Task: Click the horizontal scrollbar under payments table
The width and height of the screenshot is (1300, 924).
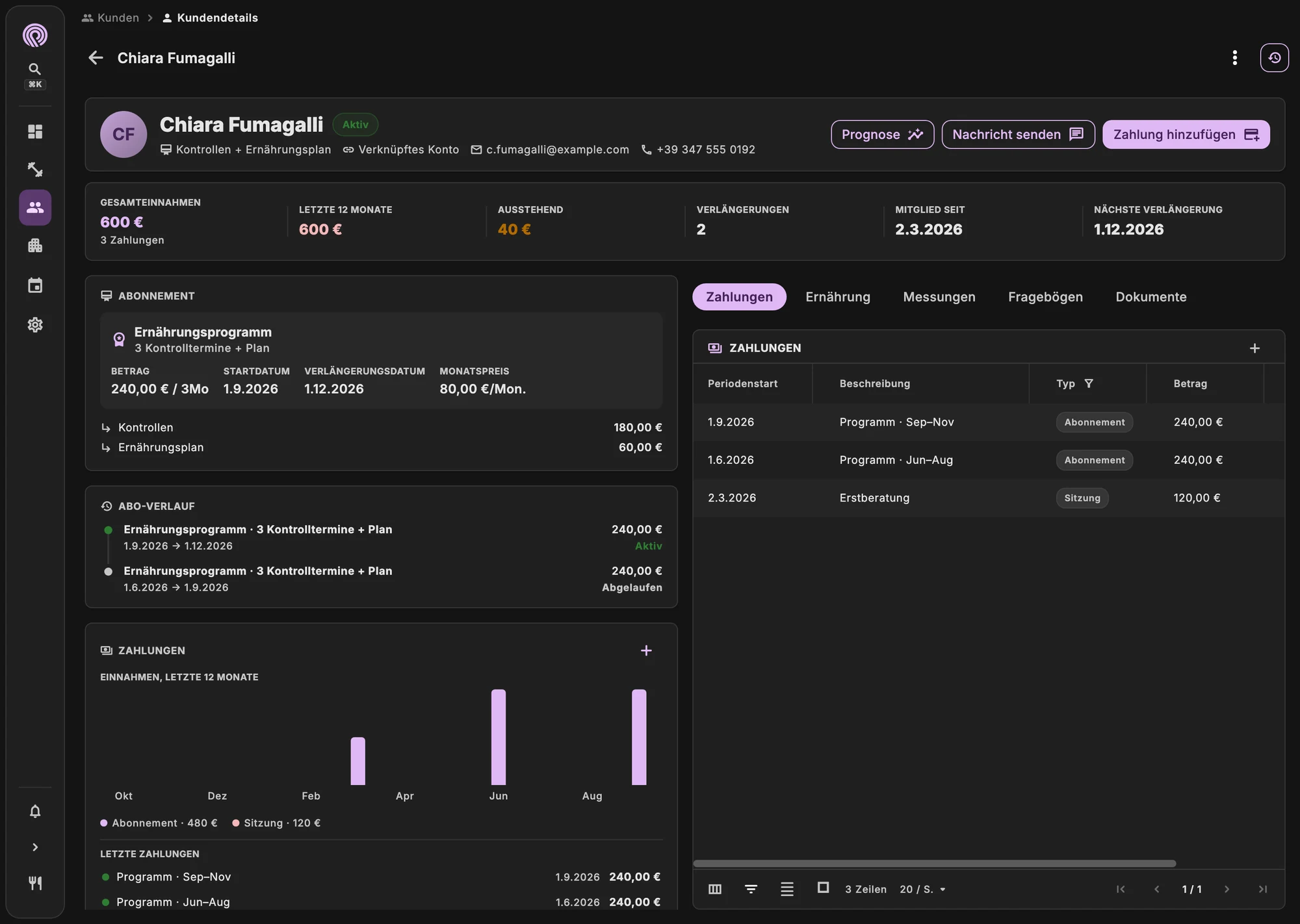Action: click(x=935, y=864)
